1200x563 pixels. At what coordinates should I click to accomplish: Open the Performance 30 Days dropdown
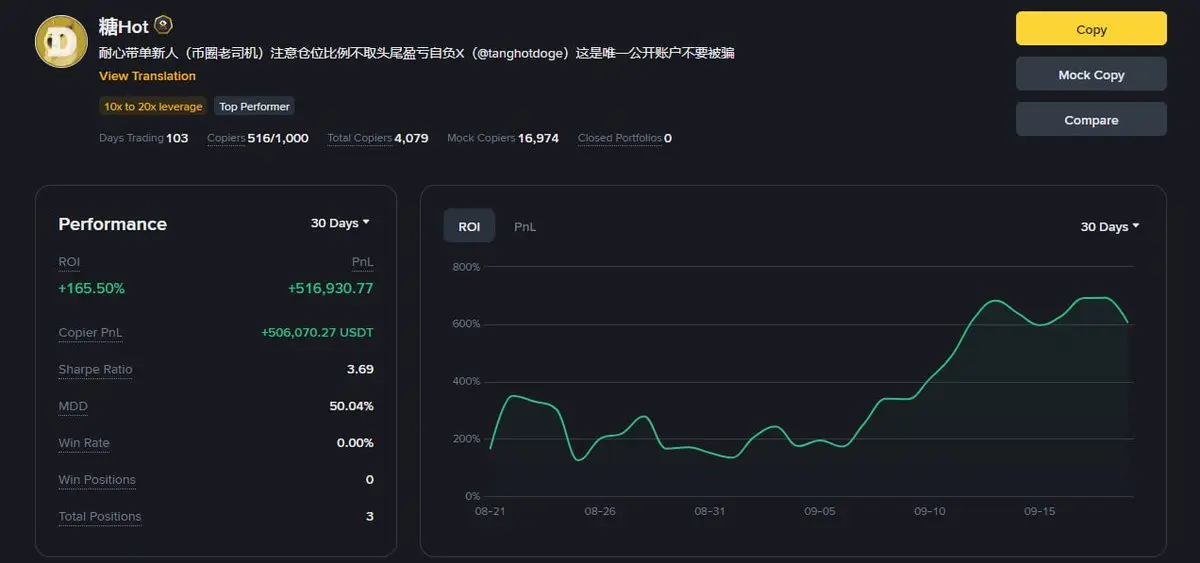click(x=340, y=223)
